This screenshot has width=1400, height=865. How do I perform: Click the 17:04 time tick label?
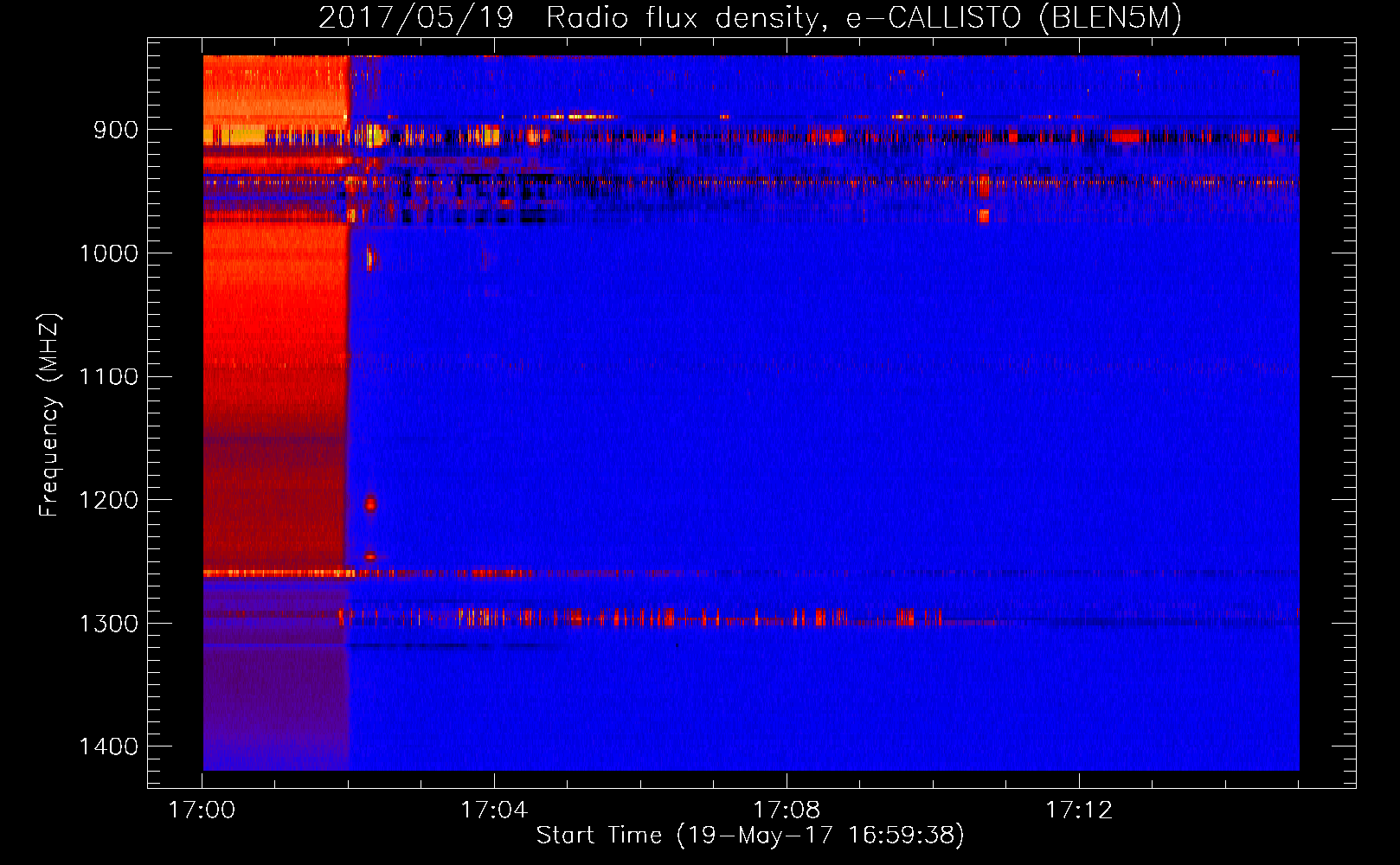[494, 810]
